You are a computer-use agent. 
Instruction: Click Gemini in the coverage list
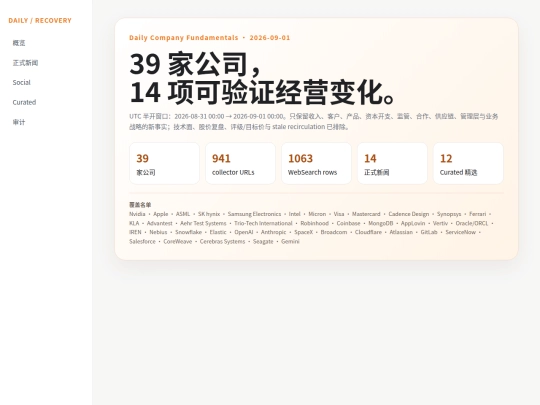(x=290, y=242)
